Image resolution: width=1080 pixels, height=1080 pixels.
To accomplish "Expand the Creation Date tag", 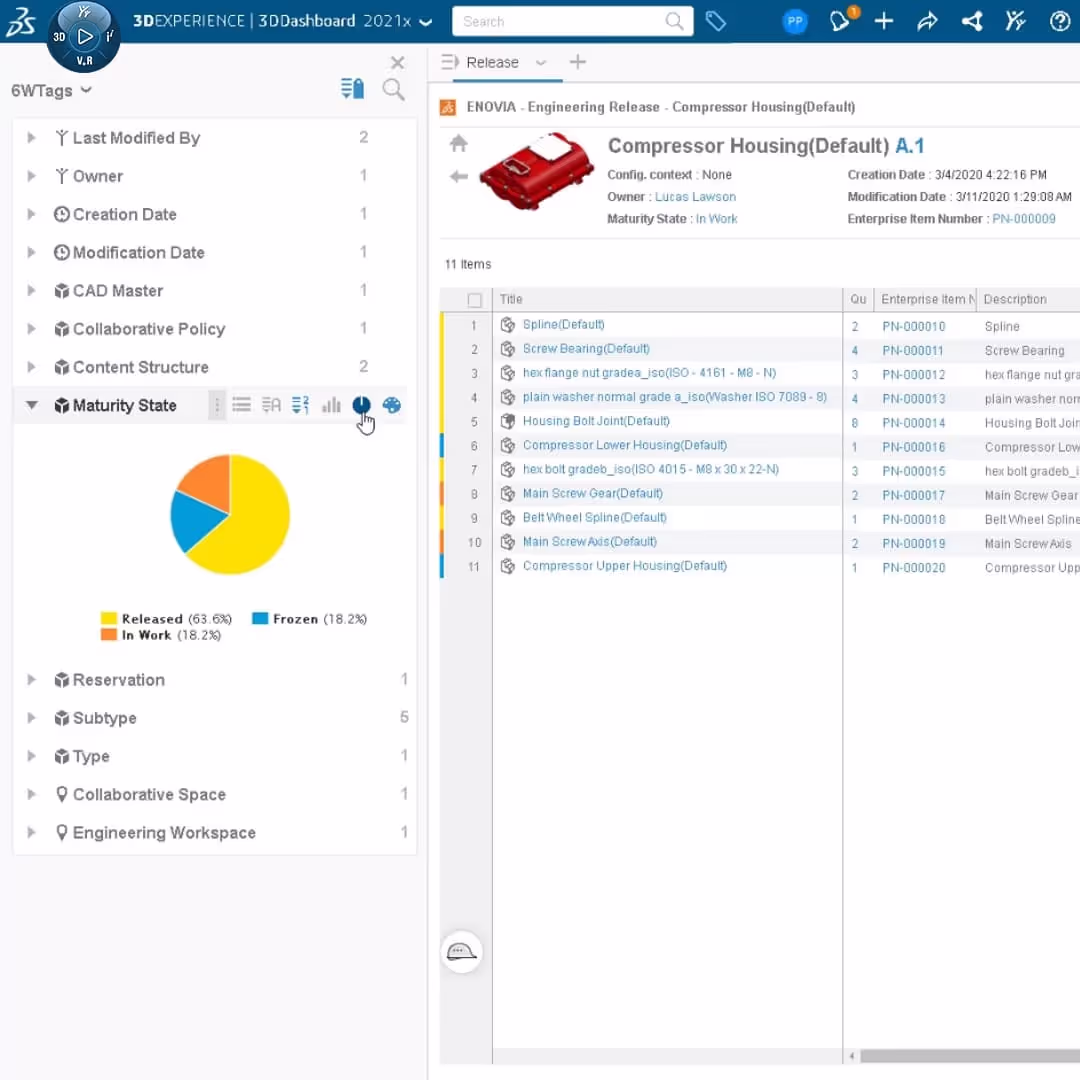I will (31, 214).
